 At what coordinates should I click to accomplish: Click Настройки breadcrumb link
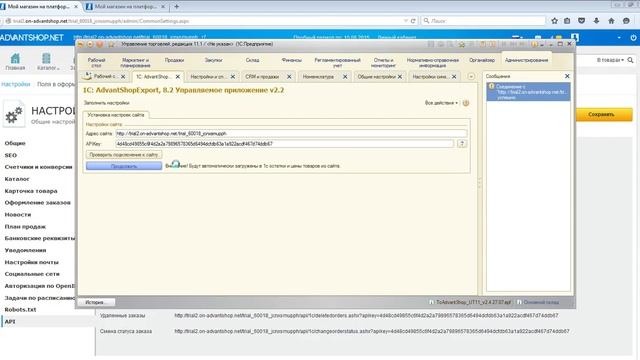pos(16,84)
